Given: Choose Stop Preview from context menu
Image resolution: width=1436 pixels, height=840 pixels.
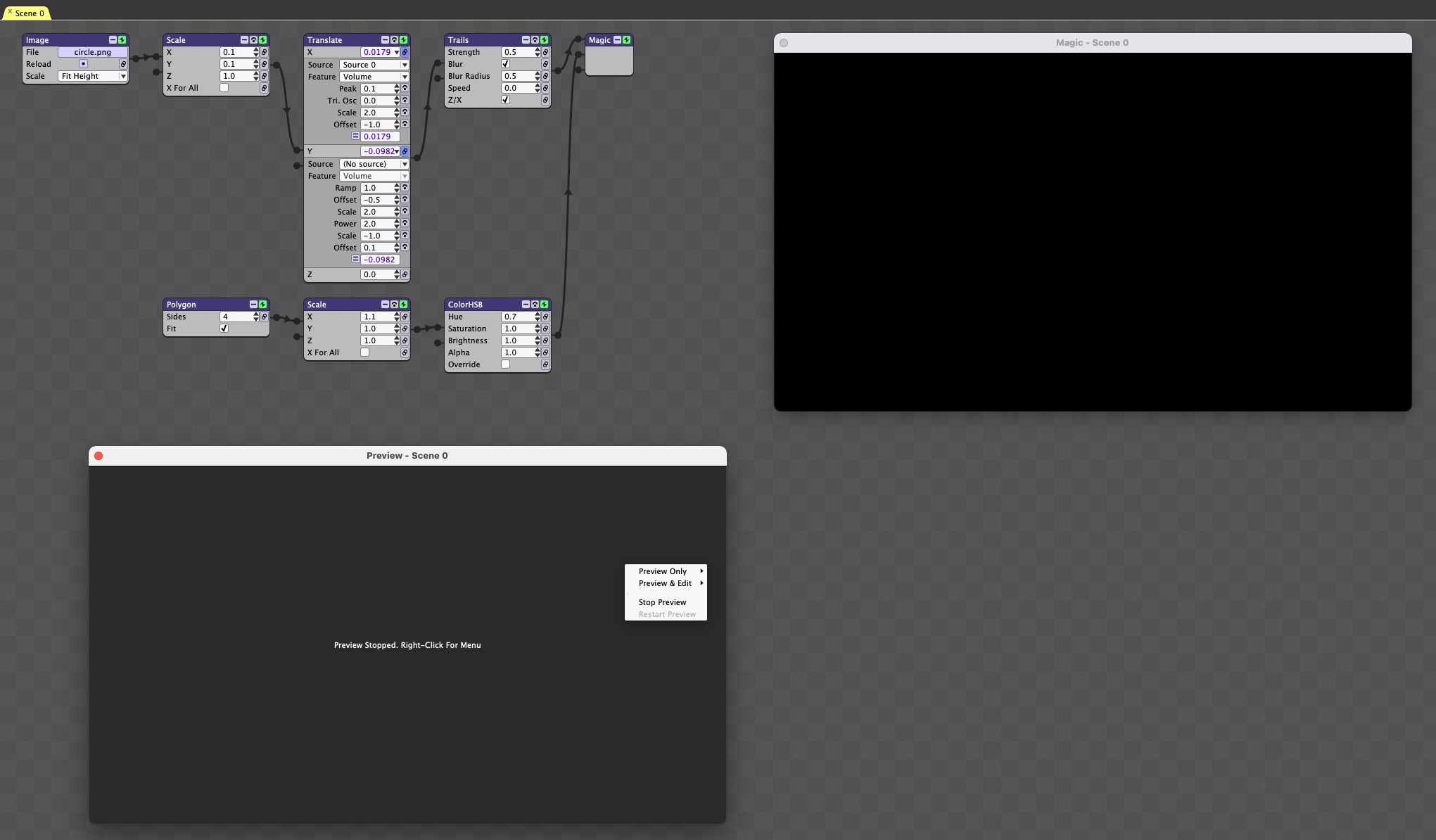Looking at the screenshot, I should 666,602.
